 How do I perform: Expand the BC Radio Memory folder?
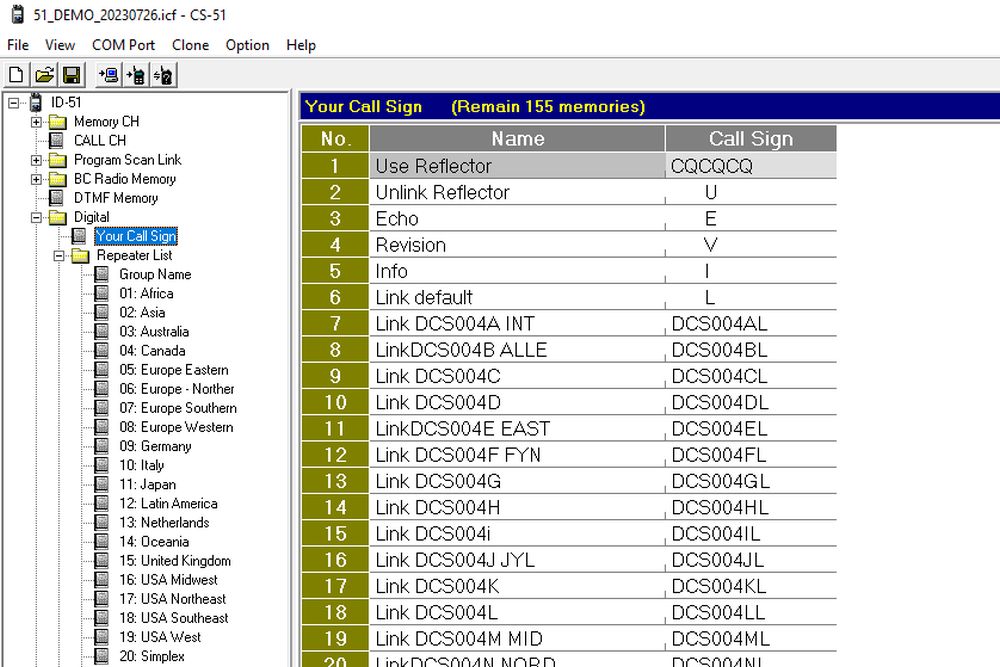(x=36, y=179)
